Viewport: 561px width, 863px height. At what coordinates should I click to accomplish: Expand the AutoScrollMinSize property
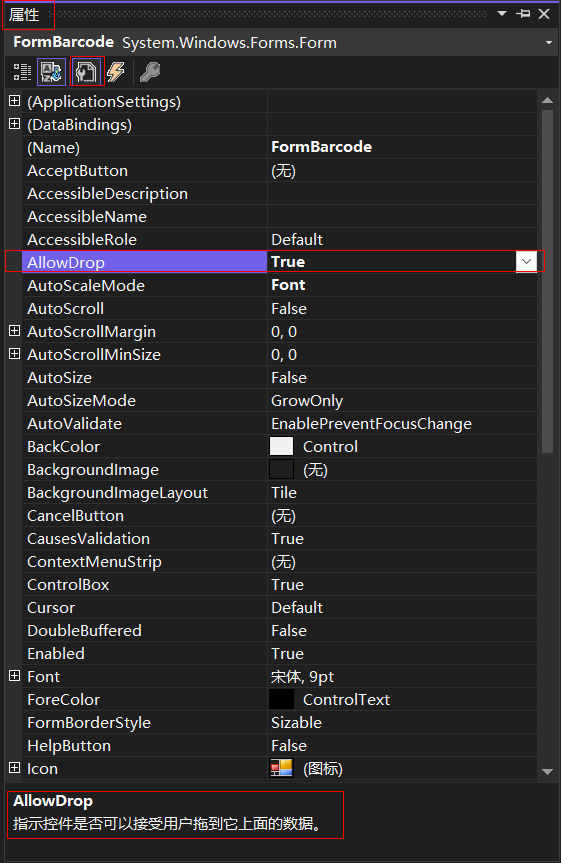[x=15, y=354]
